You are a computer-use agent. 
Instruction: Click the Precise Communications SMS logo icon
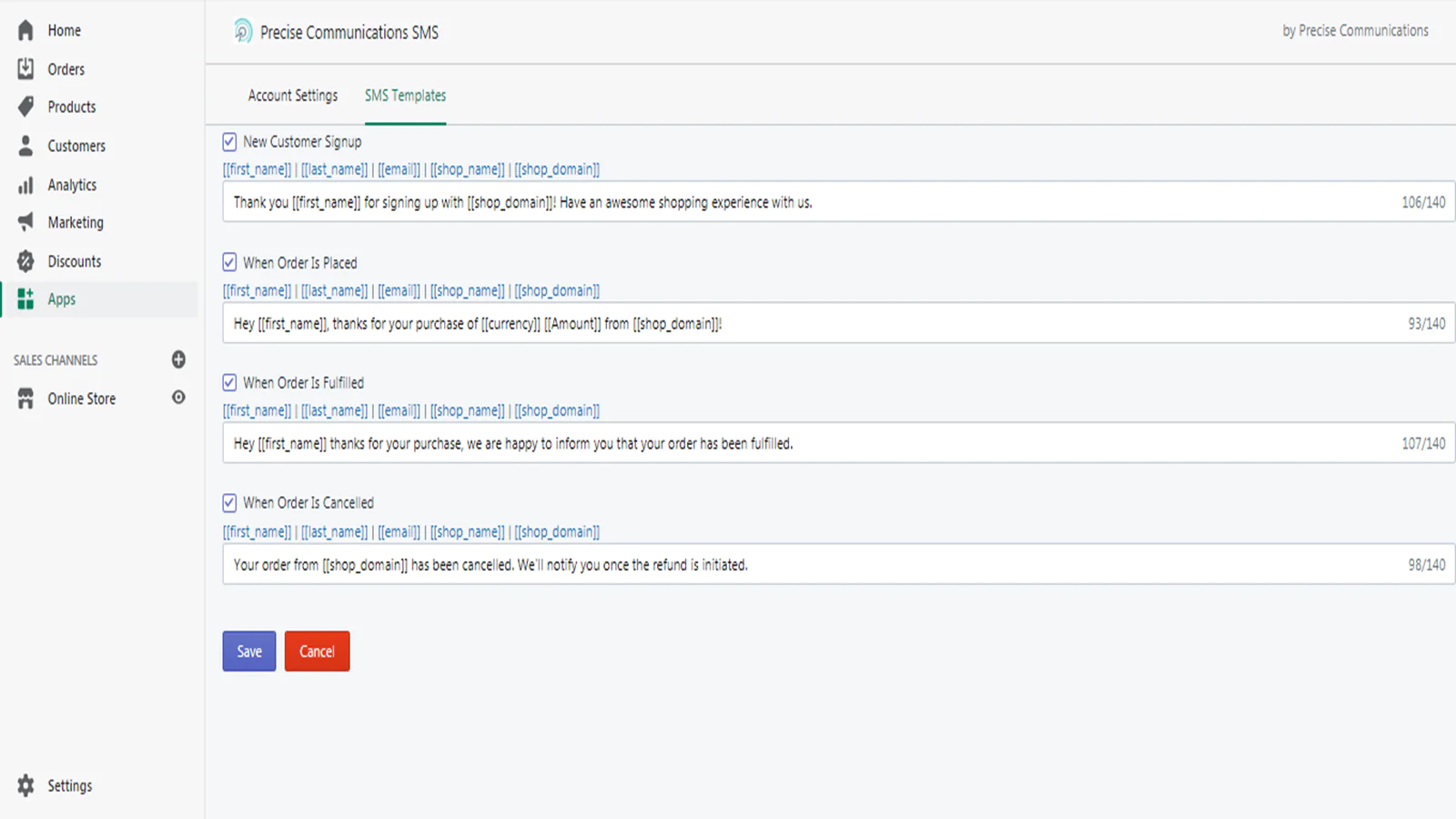coord(242,31)
